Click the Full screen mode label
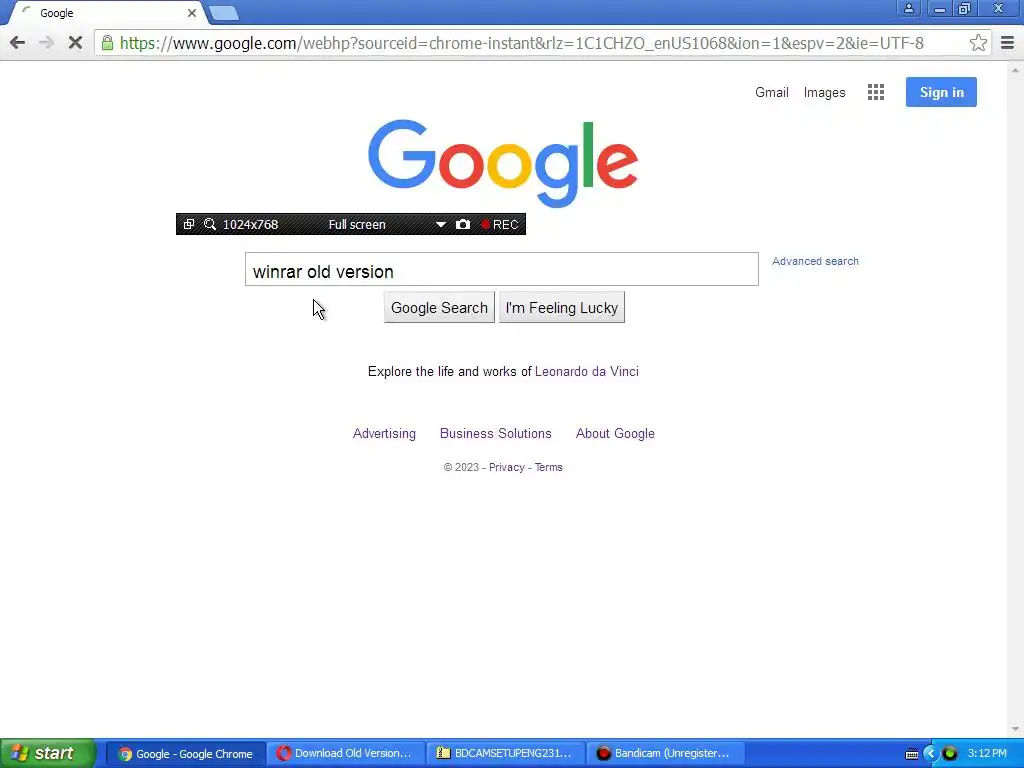This screenshot has width=1024, height=768. coord(357,224)
